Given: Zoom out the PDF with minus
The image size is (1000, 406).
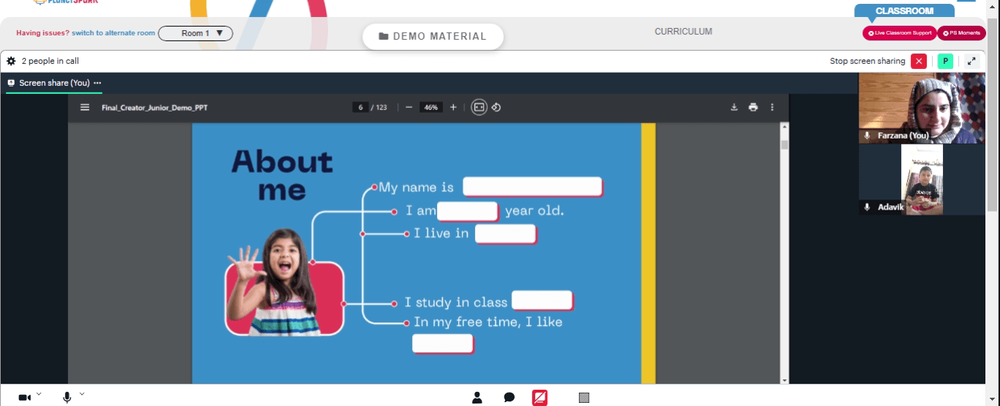Looking at the screenshot, I should [x=409, y=107].
